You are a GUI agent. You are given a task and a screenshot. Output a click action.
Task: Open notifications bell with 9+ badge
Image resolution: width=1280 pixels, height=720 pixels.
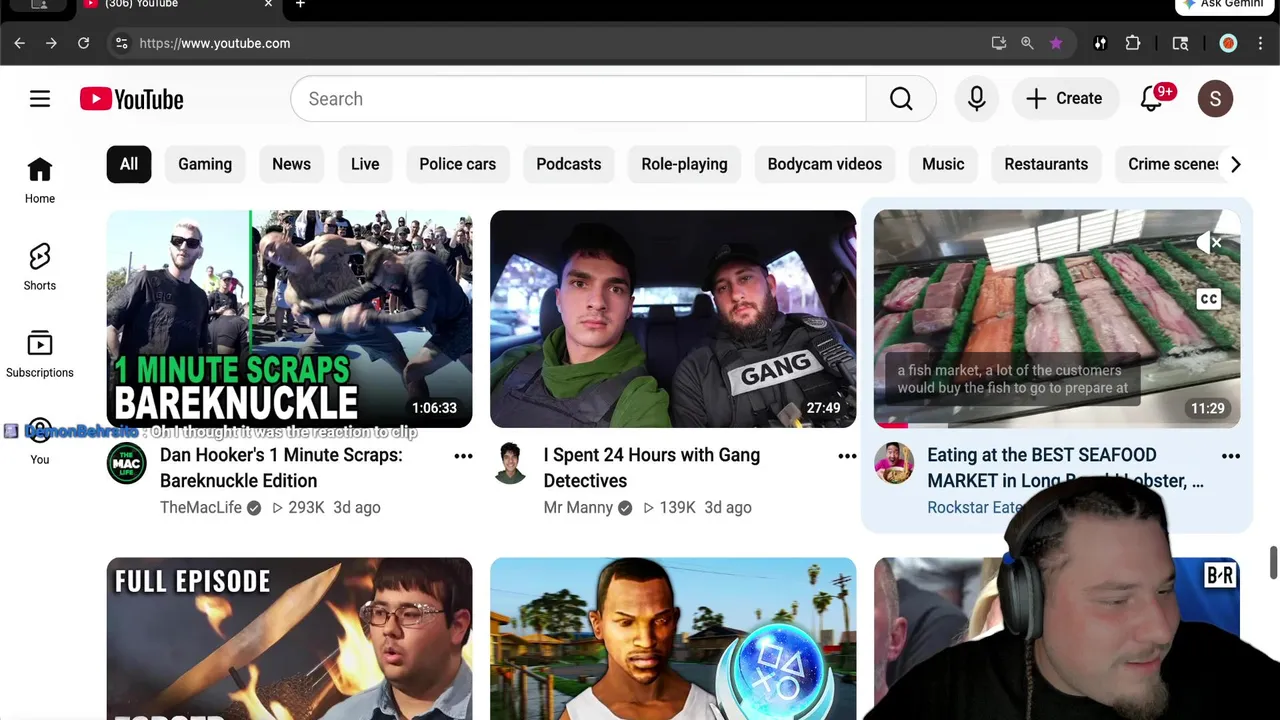(1153, 98)
